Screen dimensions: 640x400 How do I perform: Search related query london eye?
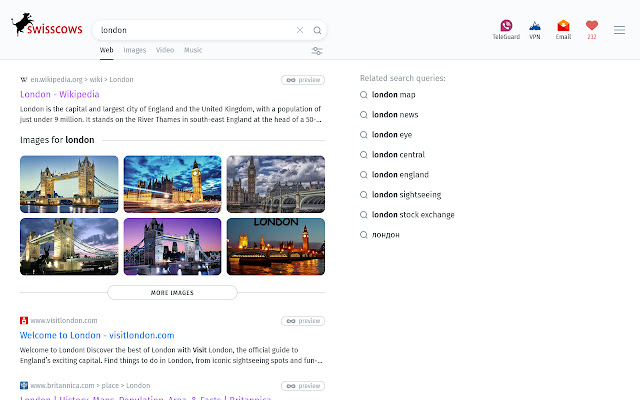click(x=392, y=135)
